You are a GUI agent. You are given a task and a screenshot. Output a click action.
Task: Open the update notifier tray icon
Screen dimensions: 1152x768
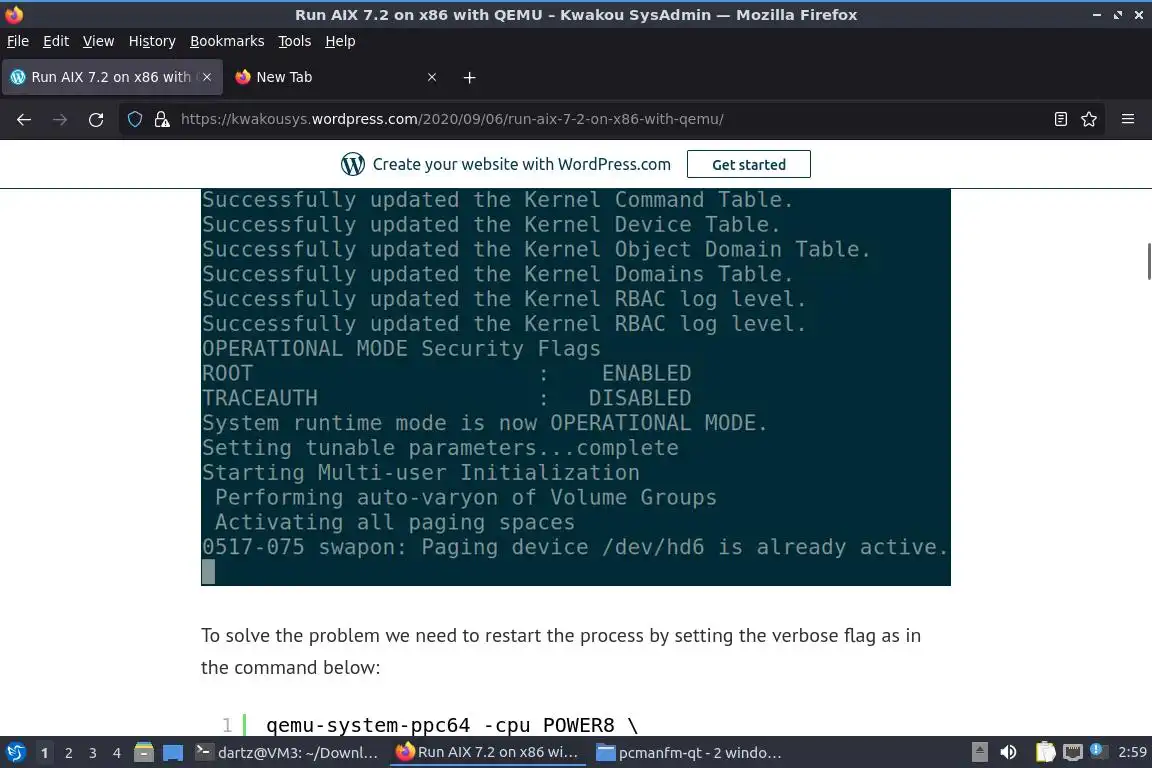tap(1096, 750)
